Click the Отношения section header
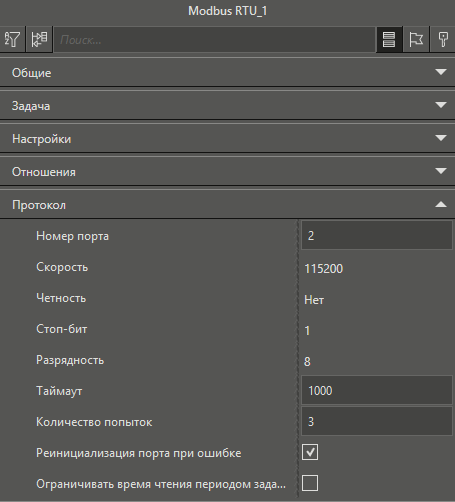This screenshot has height=502, width=455. (227, 171)
